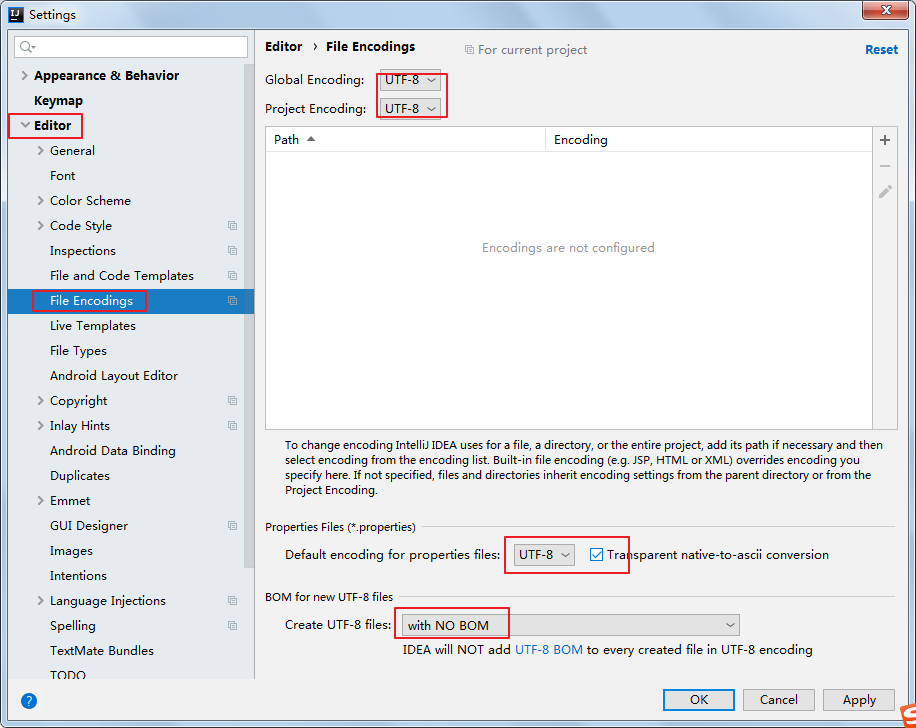Select Live Templates in settings tree
This screenshot has height=728, width=916.
[92, 326]
